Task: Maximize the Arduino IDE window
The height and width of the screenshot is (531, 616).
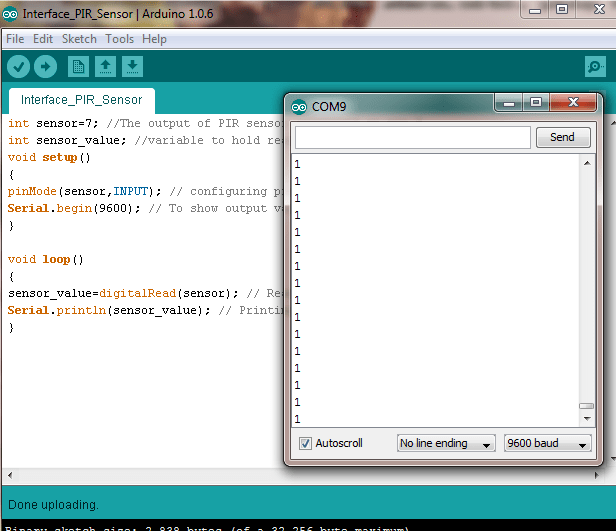Action: click(562, 10)
